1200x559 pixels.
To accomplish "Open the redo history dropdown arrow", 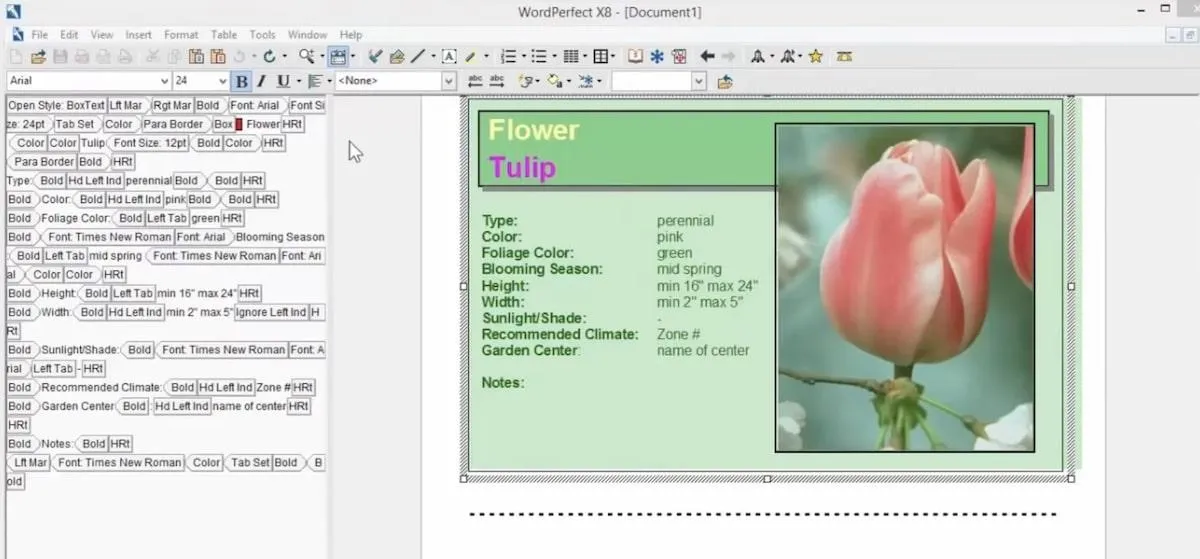I will [284, 57].
